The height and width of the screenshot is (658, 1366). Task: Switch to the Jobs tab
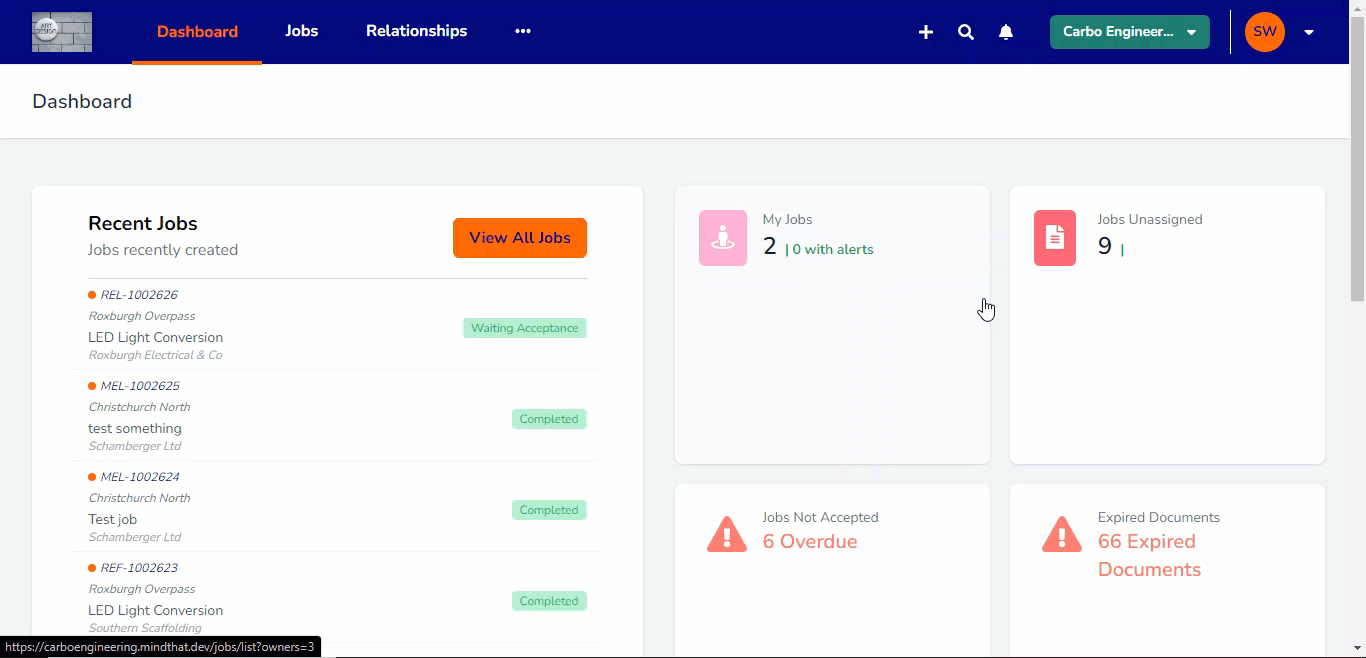tap(301, 31)
